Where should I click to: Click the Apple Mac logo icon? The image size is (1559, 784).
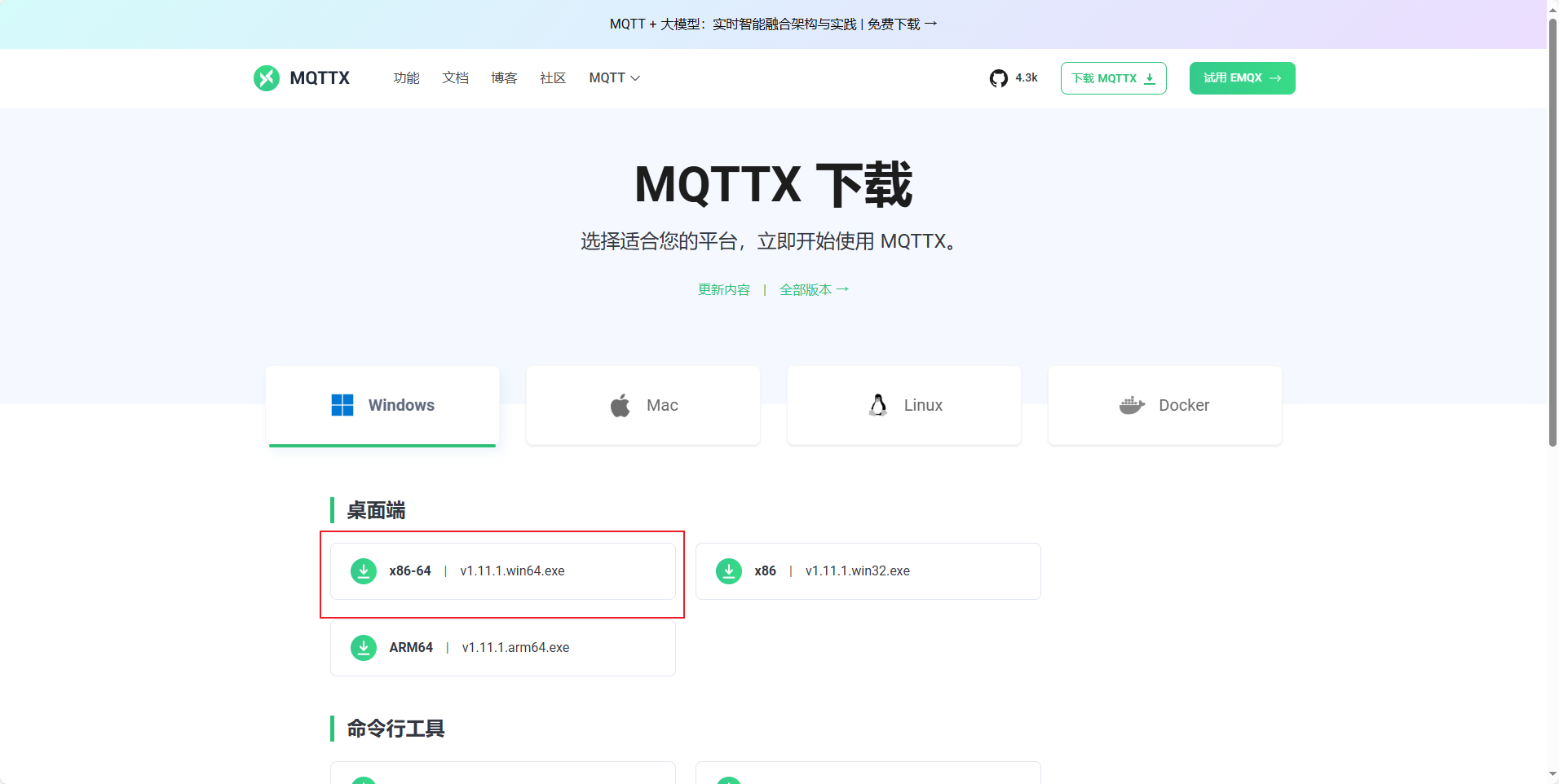tap(621, 405)
